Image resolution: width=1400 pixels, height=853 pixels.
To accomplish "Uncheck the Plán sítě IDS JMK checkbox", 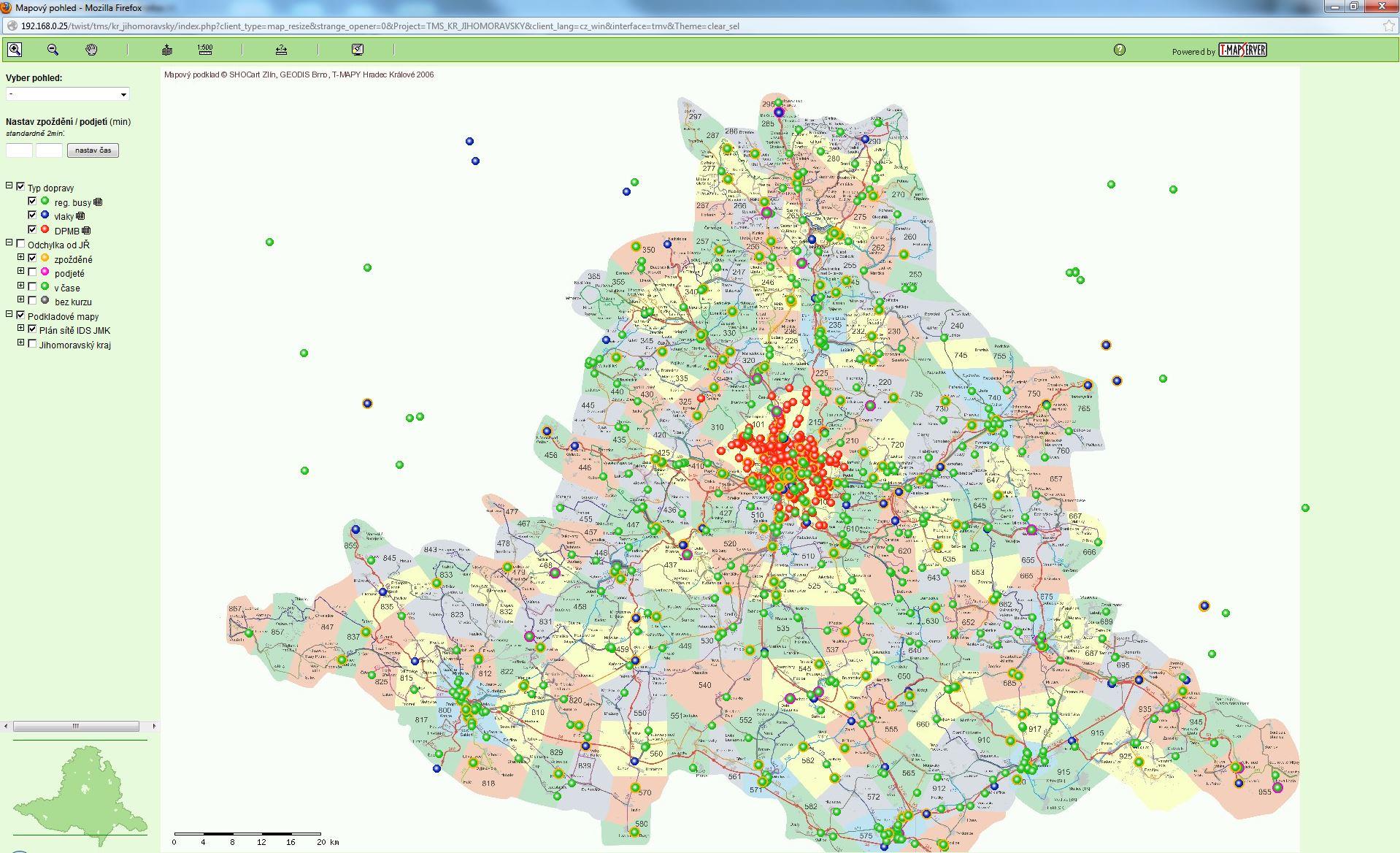I will click(x=32, y=329).
